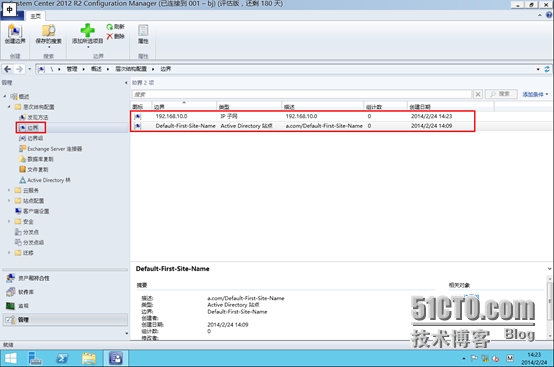Image resolution: width=554 pixels, height=367 pixels.
Task: Collapse the navigation pane with the arrow
Action: pos(126,83)
